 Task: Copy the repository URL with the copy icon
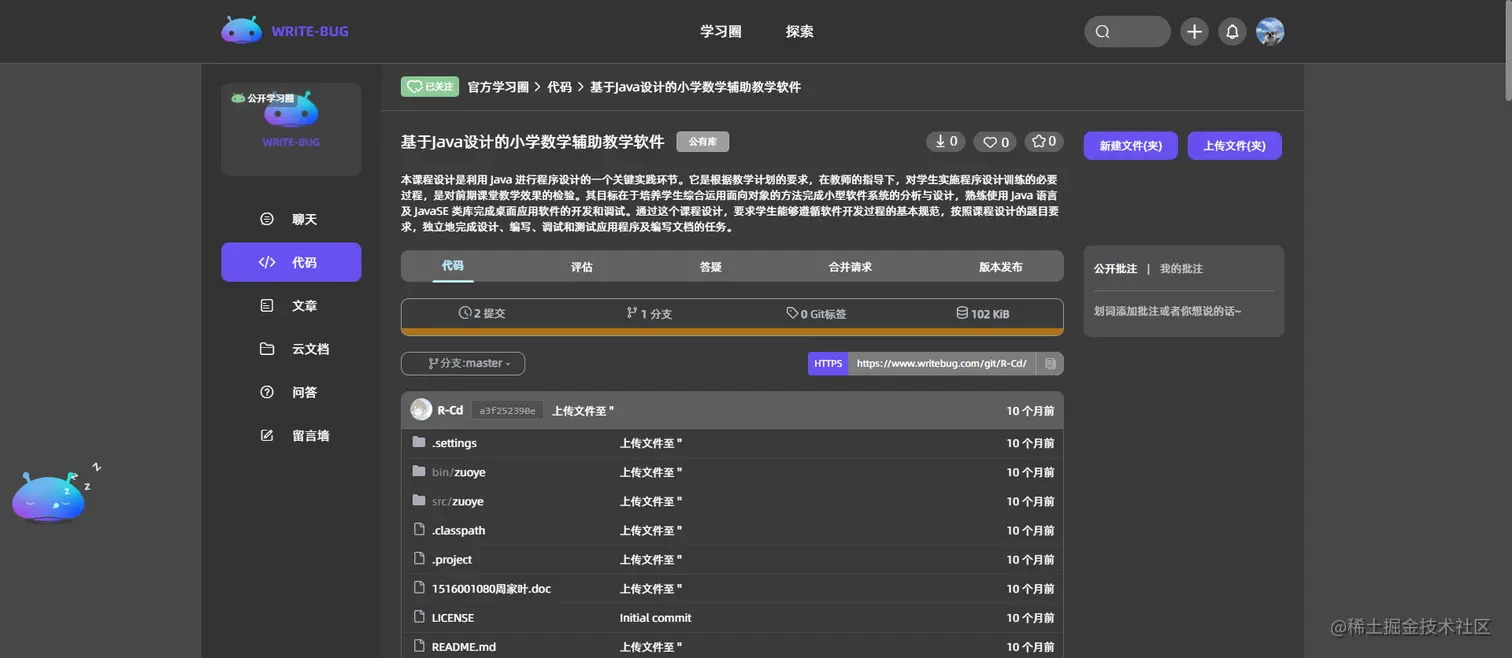[x=1050, y=363]
